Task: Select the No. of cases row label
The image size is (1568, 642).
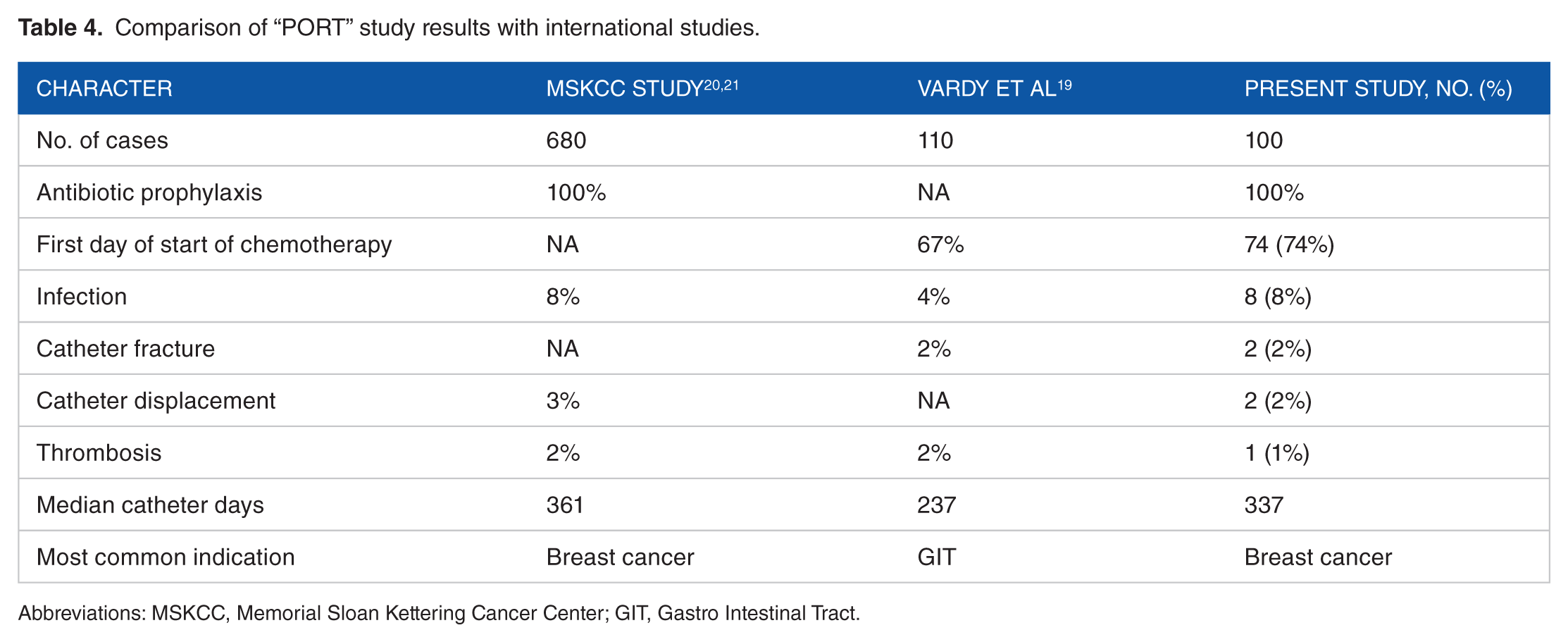Action: (102, 140)
